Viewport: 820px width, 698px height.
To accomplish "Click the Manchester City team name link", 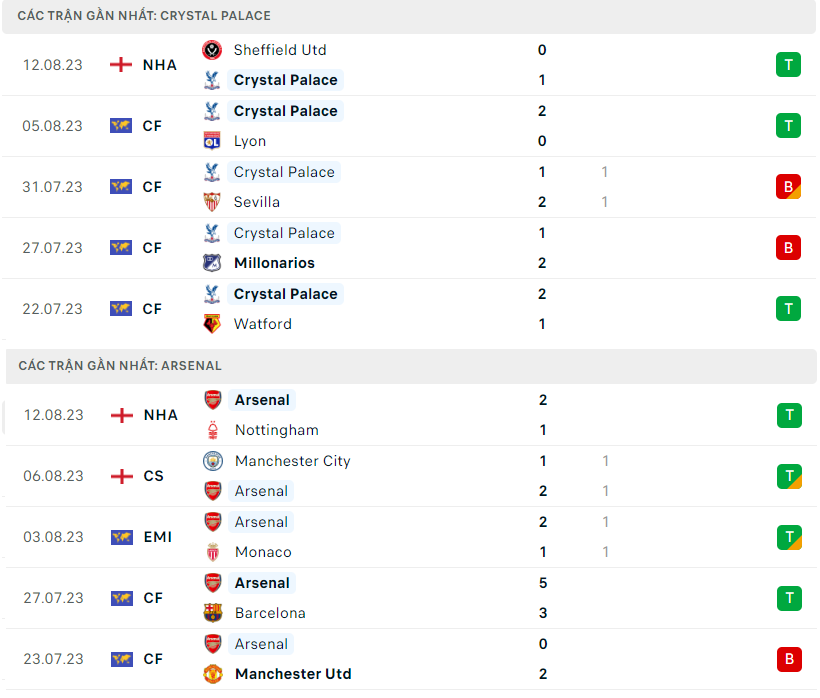I will (x=292, y=461).
